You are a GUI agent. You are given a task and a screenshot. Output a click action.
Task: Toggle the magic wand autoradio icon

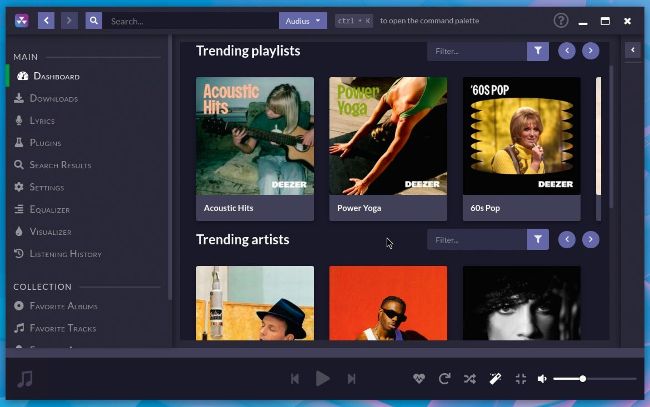pyautogui.click(x=495, y=378)
